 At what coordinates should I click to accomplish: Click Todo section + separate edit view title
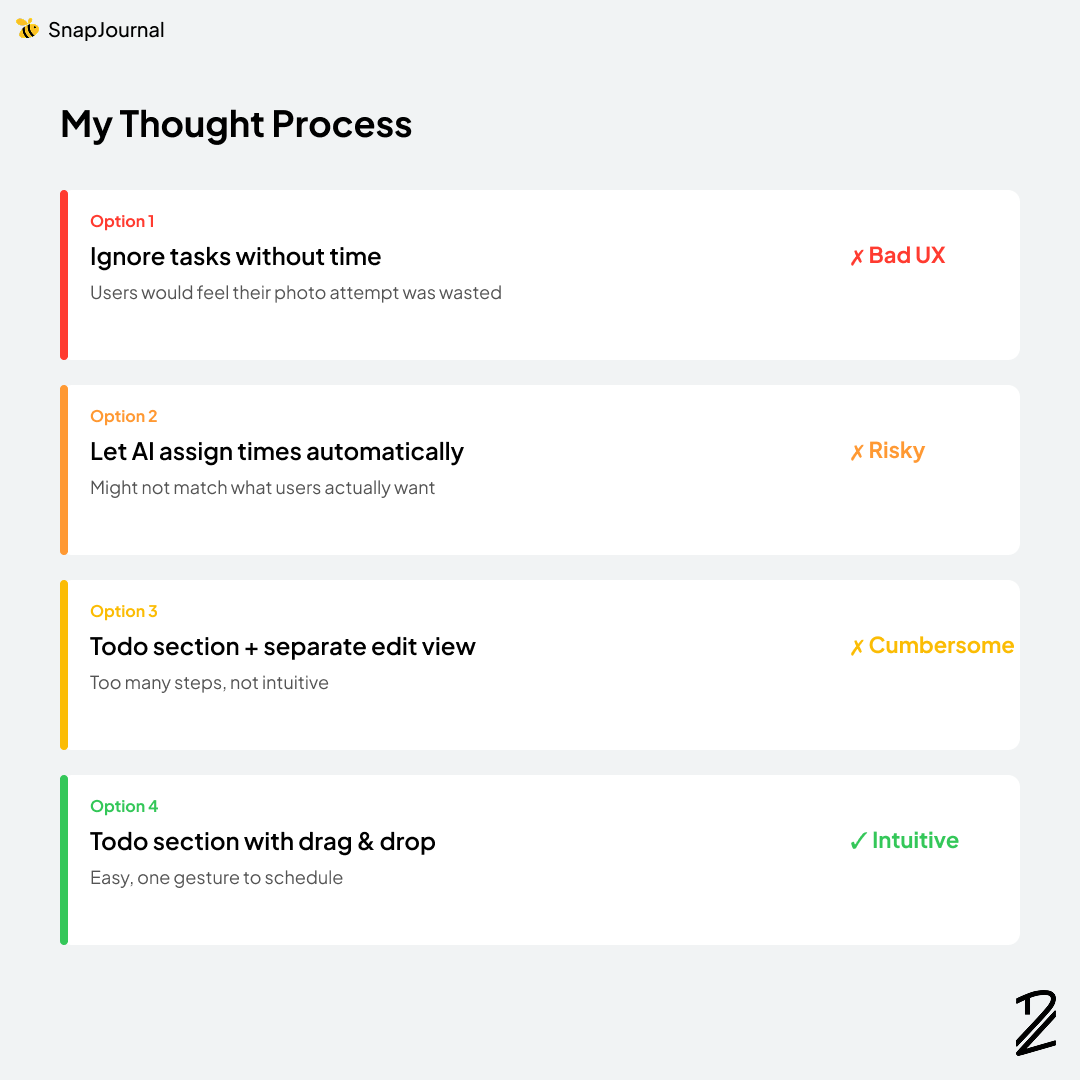283,647
